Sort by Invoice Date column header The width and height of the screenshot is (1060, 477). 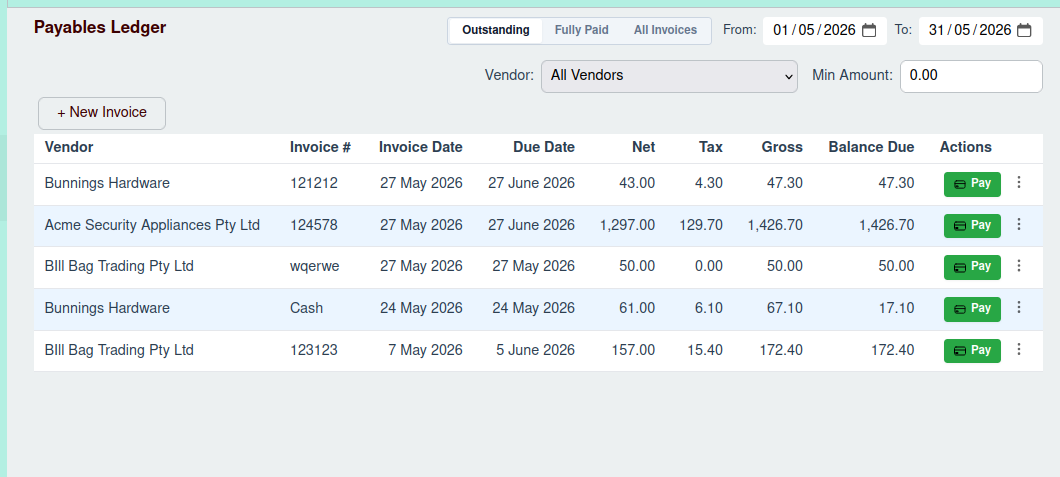click(420, 147)
